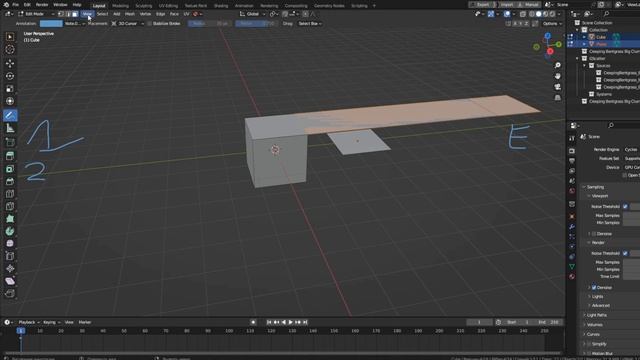Select the Scale tool
The height and width of the screenshot is (360, 640).
pos(10,89)
